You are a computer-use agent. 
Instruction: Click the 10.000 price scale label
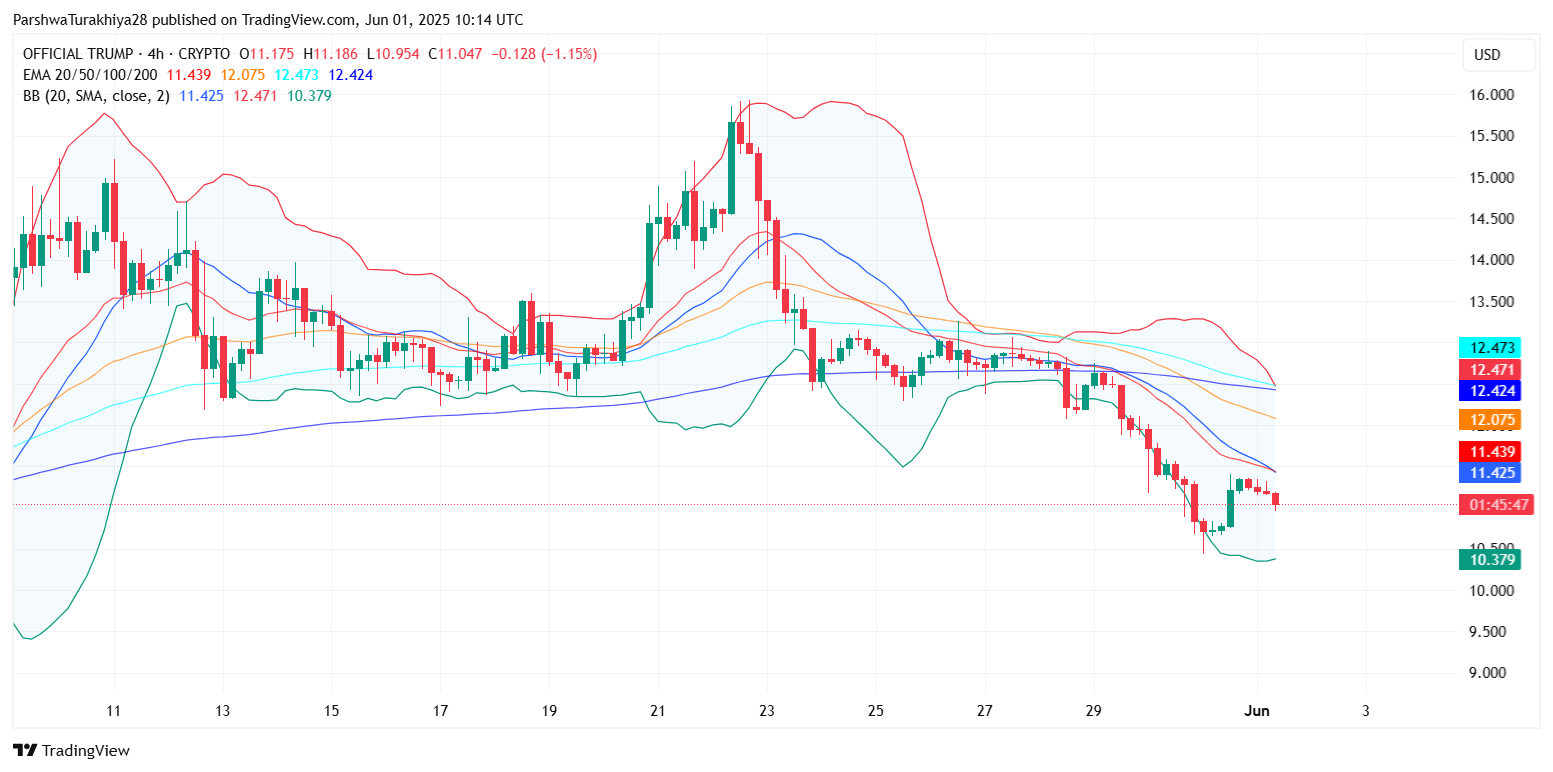pyautogui.click(x=1493, y=590)
